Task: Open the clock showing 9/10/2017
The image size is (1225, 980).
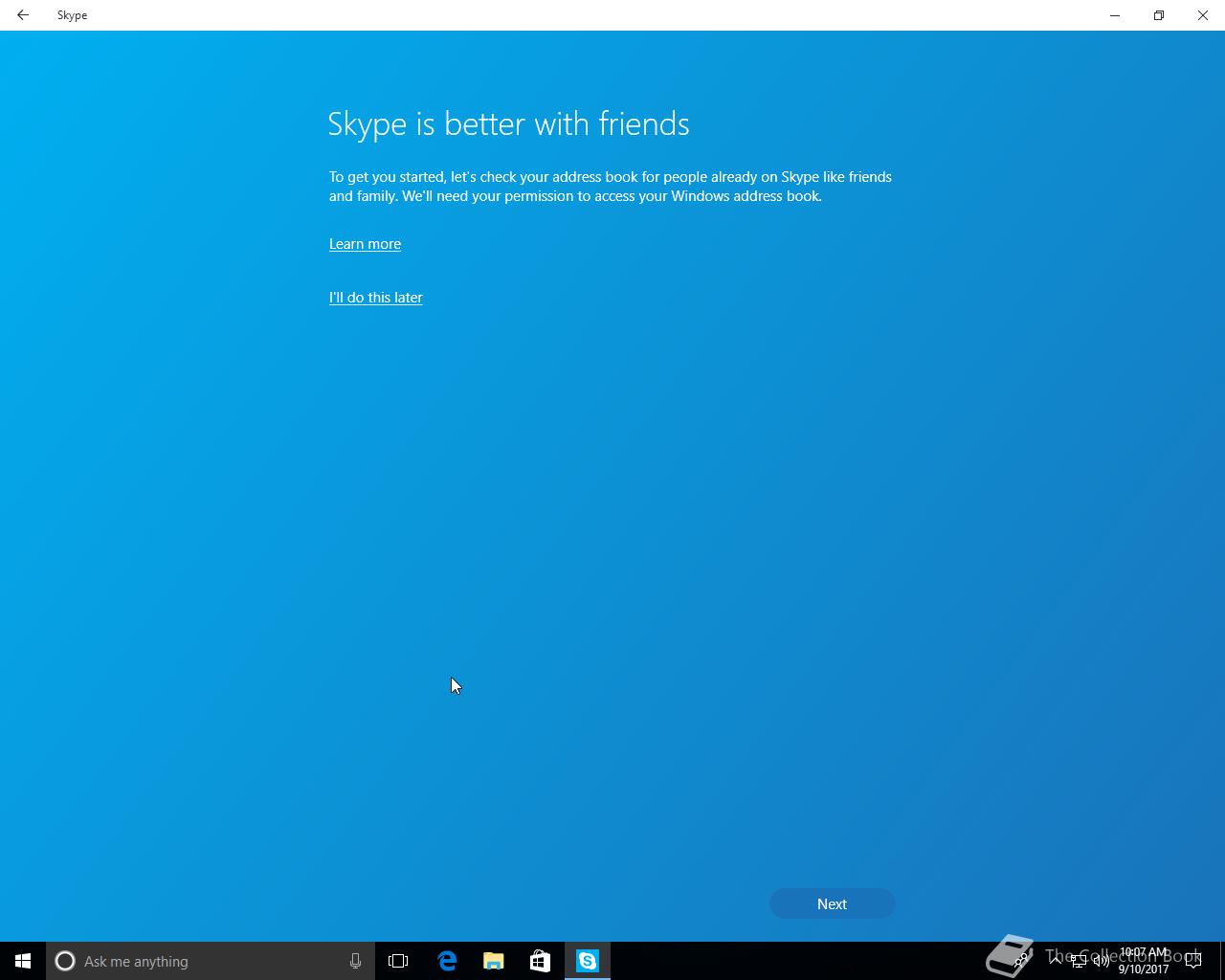Action: 1144,961
